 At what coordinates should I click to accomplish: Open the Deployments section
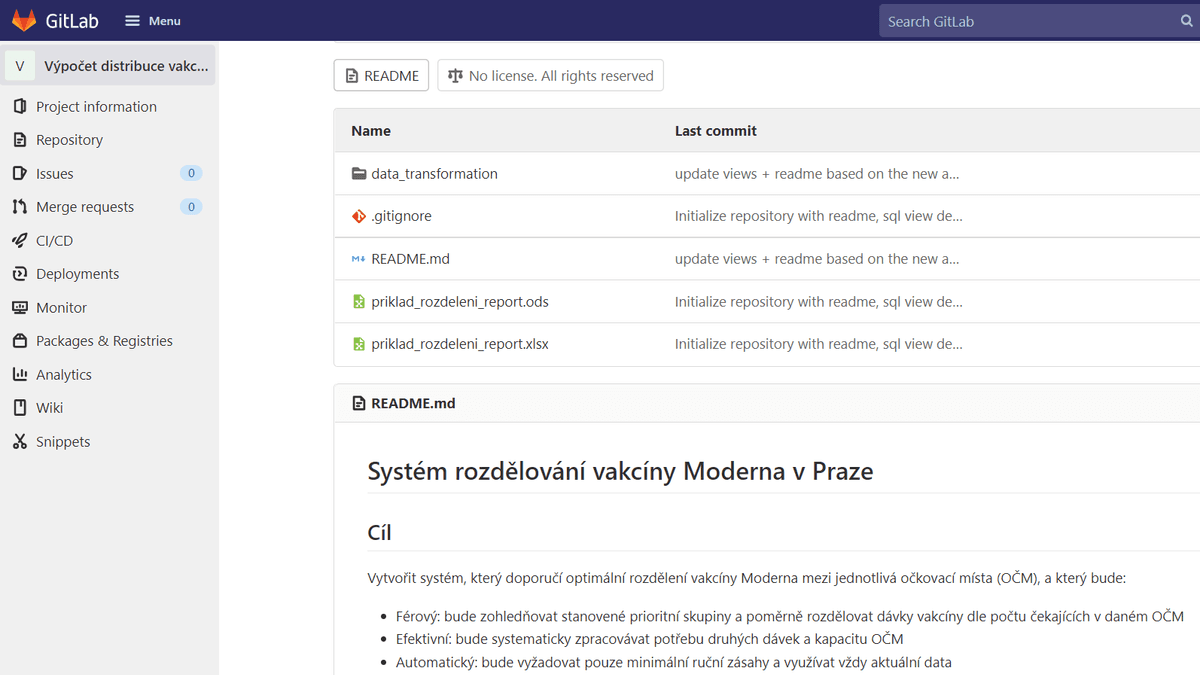tap(77, 273)
